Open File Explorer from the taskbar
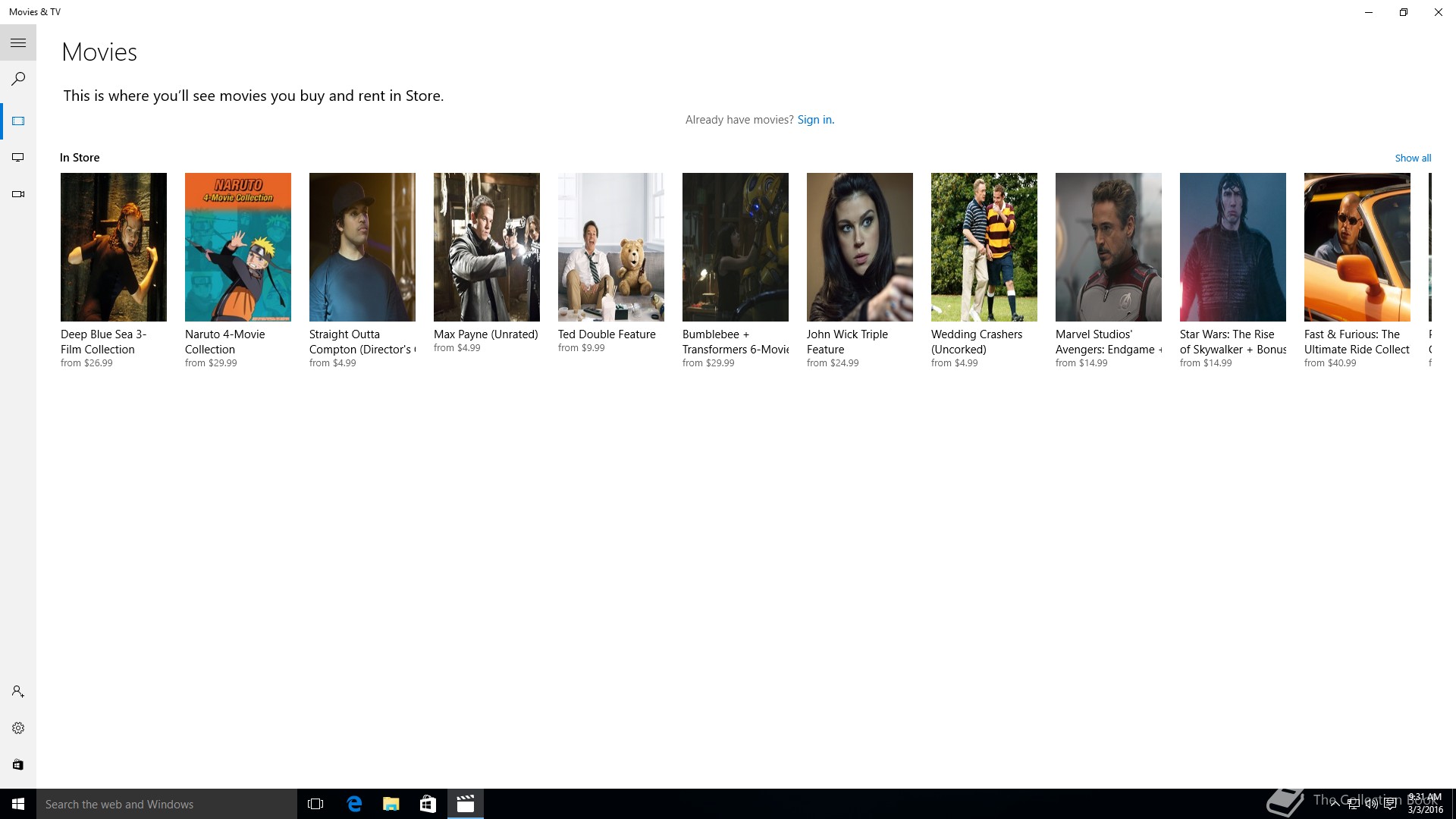 [391, 804]
